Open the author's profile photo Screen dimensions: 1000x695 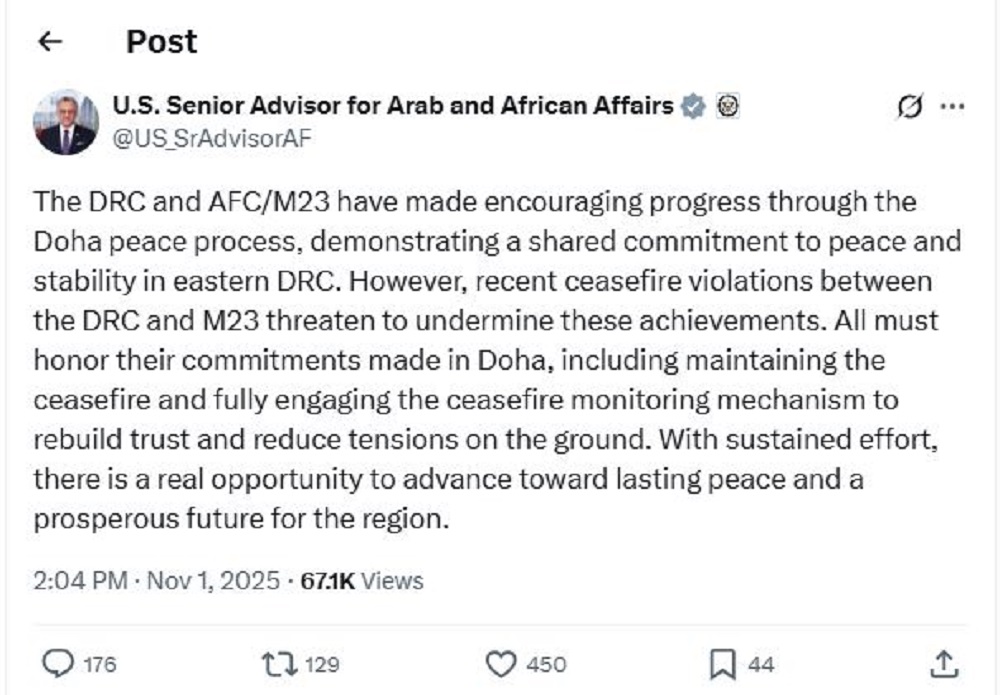(x=66, y=121)
